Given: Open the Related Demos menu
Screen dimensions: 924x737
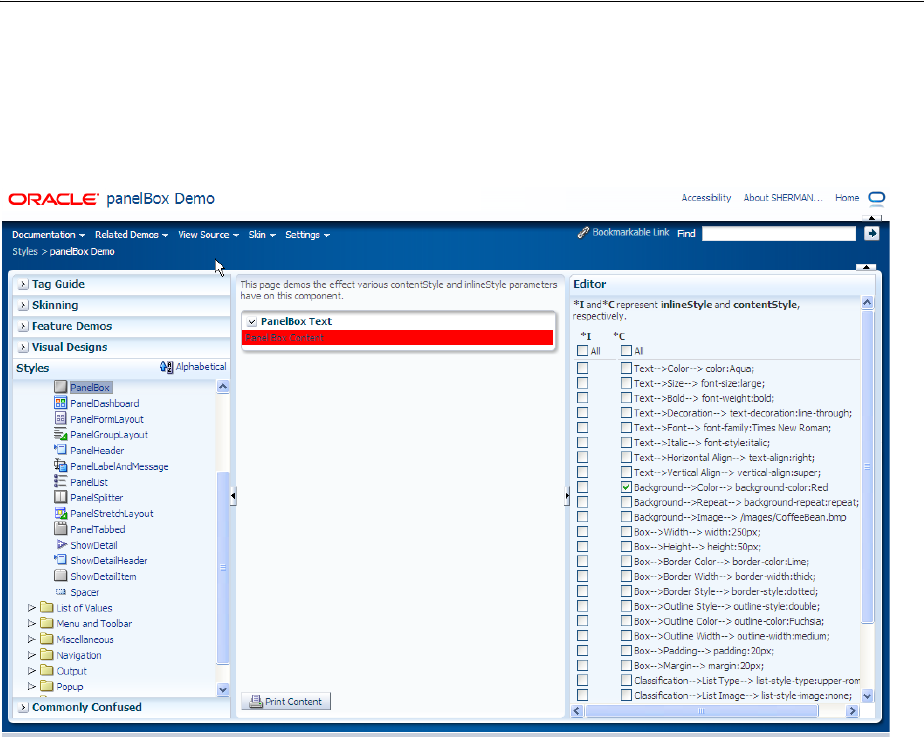Looking at the screenshot, I should [x=131, y=234].
